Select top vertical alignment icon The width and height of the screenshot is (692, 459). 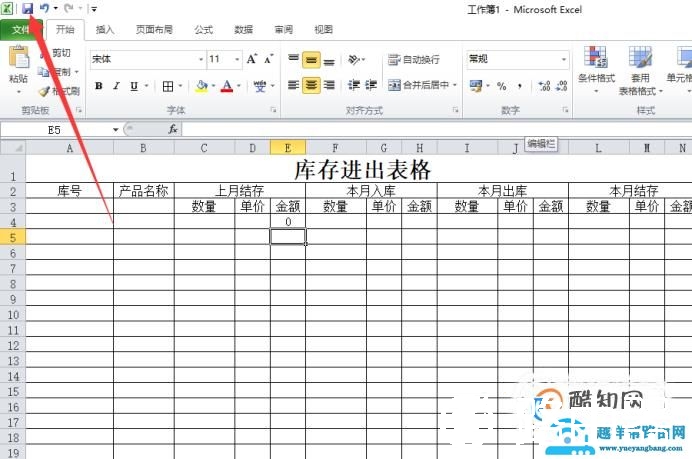(x=293, y=59)
